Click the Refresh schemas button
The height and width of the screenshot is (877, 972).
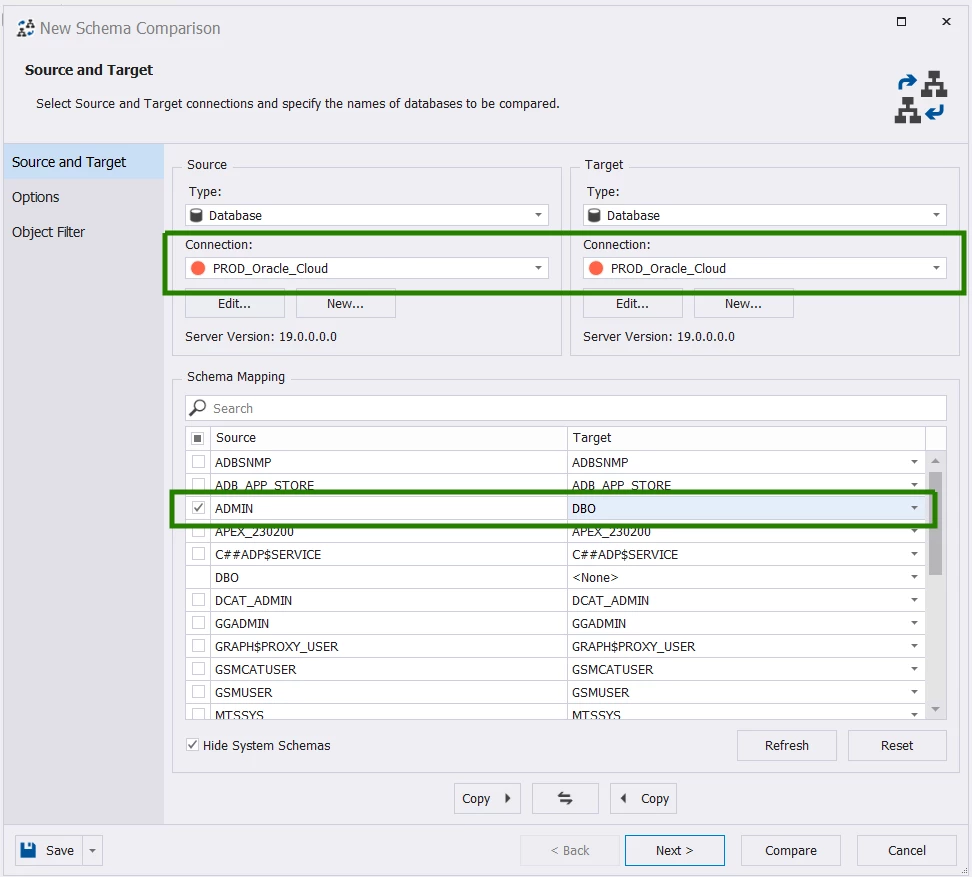(787, 745)
